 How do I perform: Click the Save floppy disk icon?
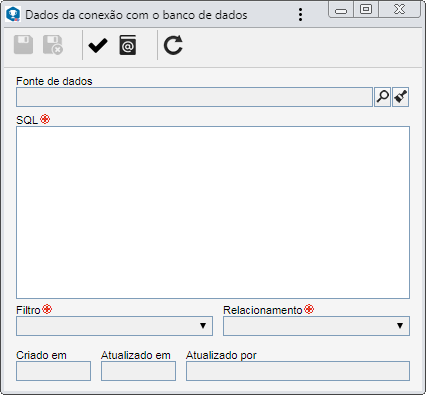(23, 45)
